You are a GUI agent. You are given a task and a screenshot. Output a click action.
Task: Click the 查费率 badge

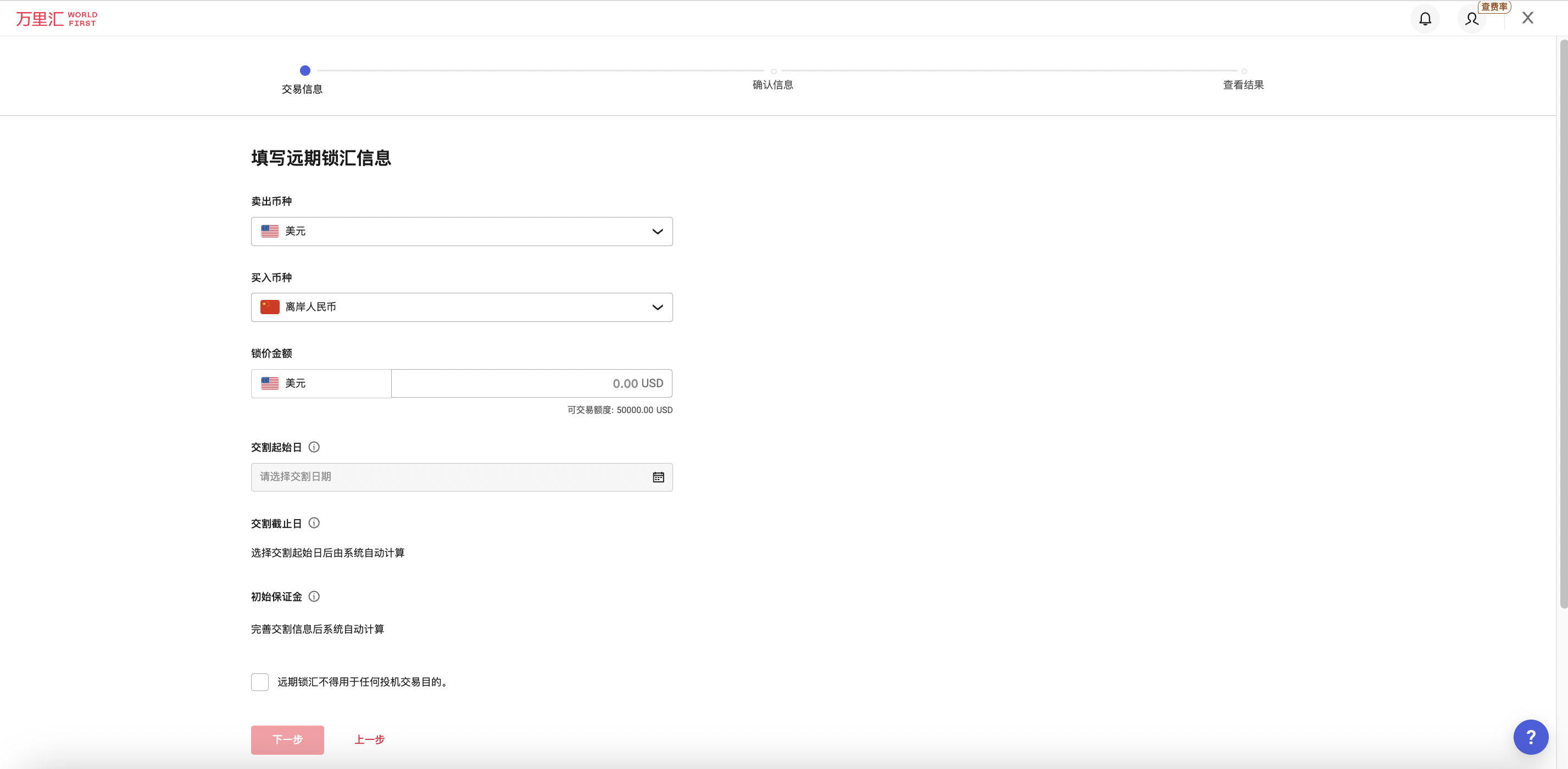[1494, 7]
